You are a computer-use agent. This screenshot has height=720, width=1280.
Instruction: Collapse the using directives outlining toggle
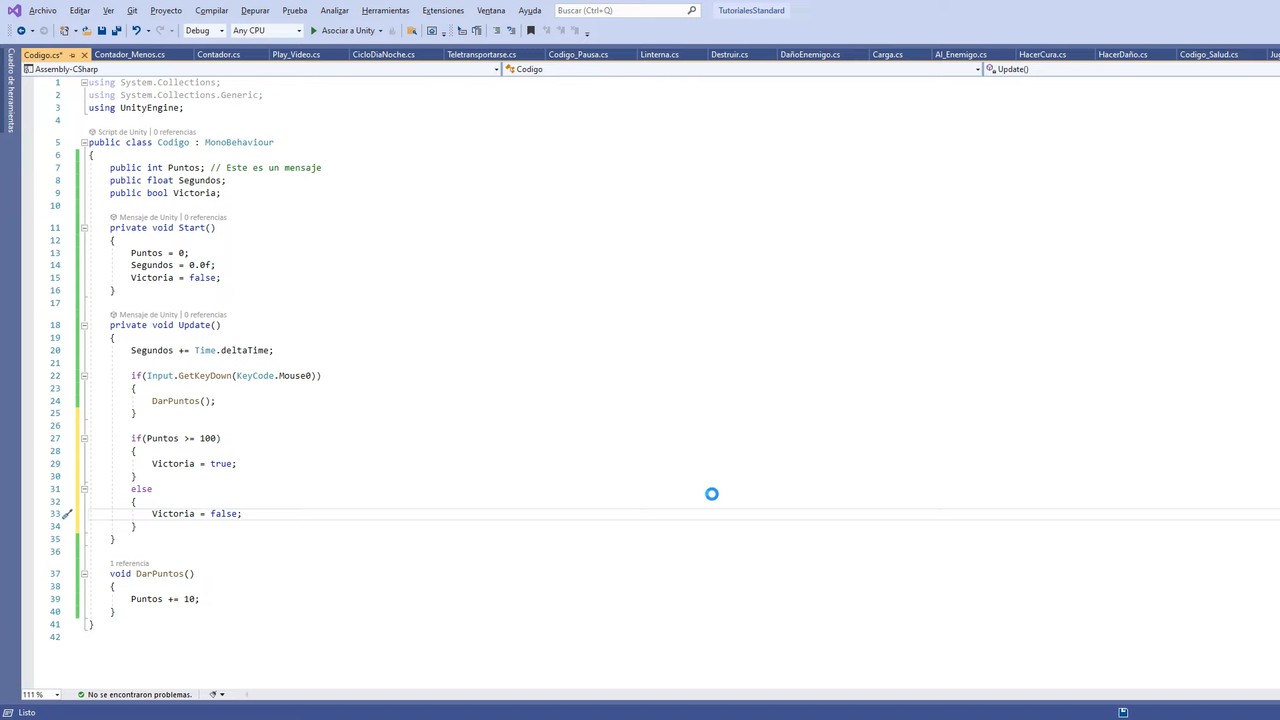84,82
